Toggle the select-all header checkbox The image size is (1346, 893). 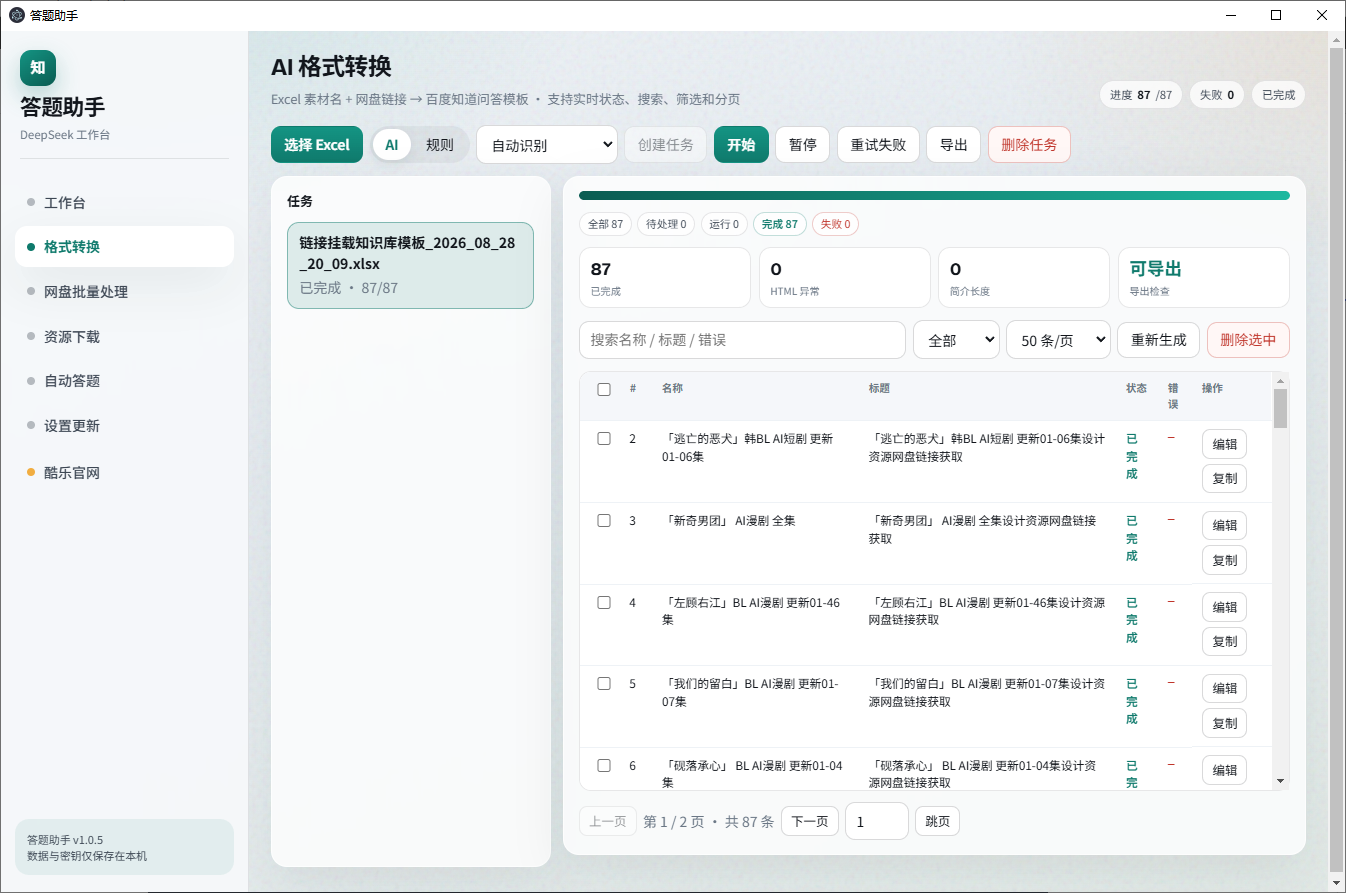pos(604,389)
